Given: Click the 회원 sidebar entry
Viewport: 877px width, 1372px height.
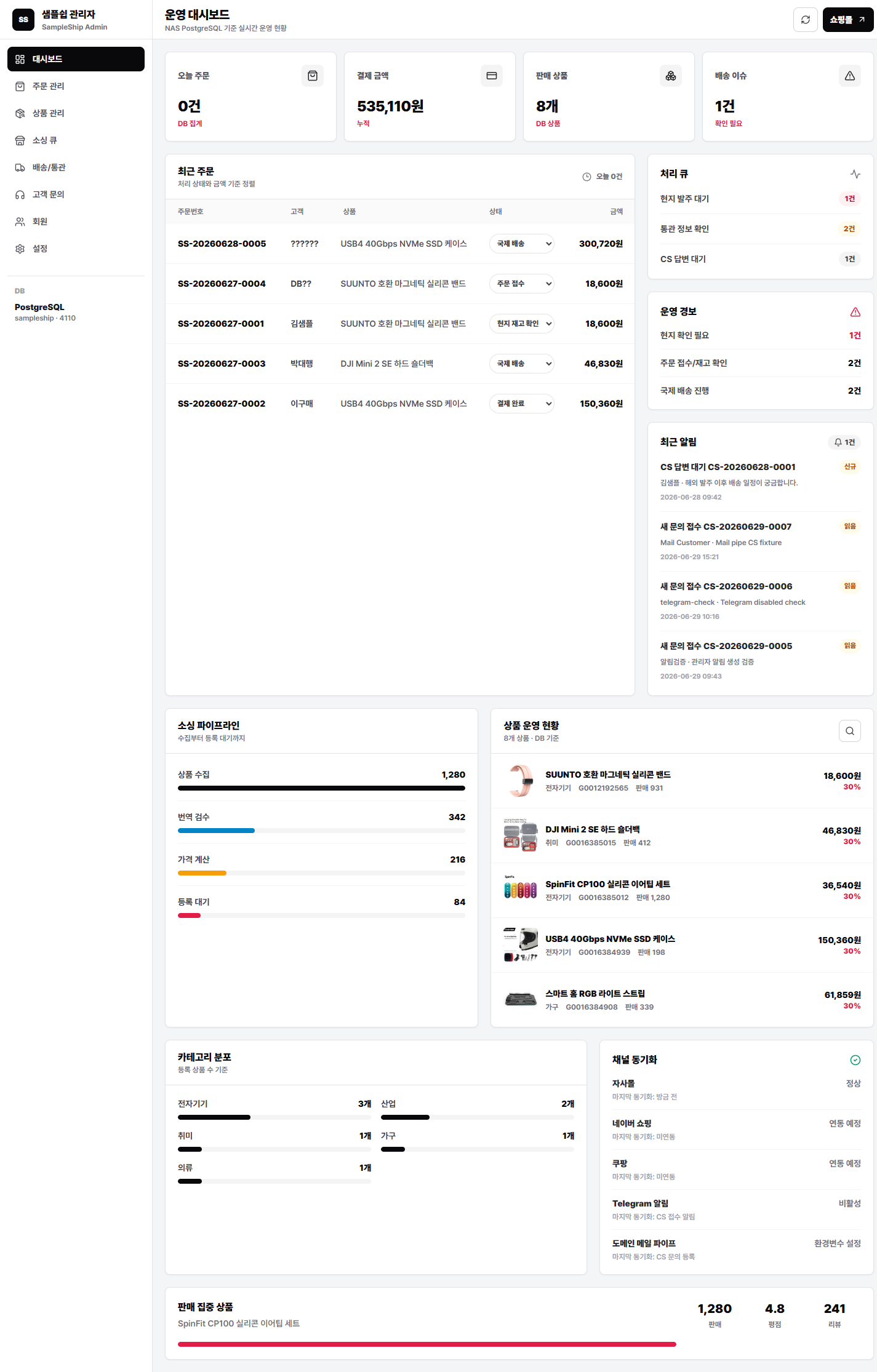Looking at the screenshot, I should (x=76, y=221).
